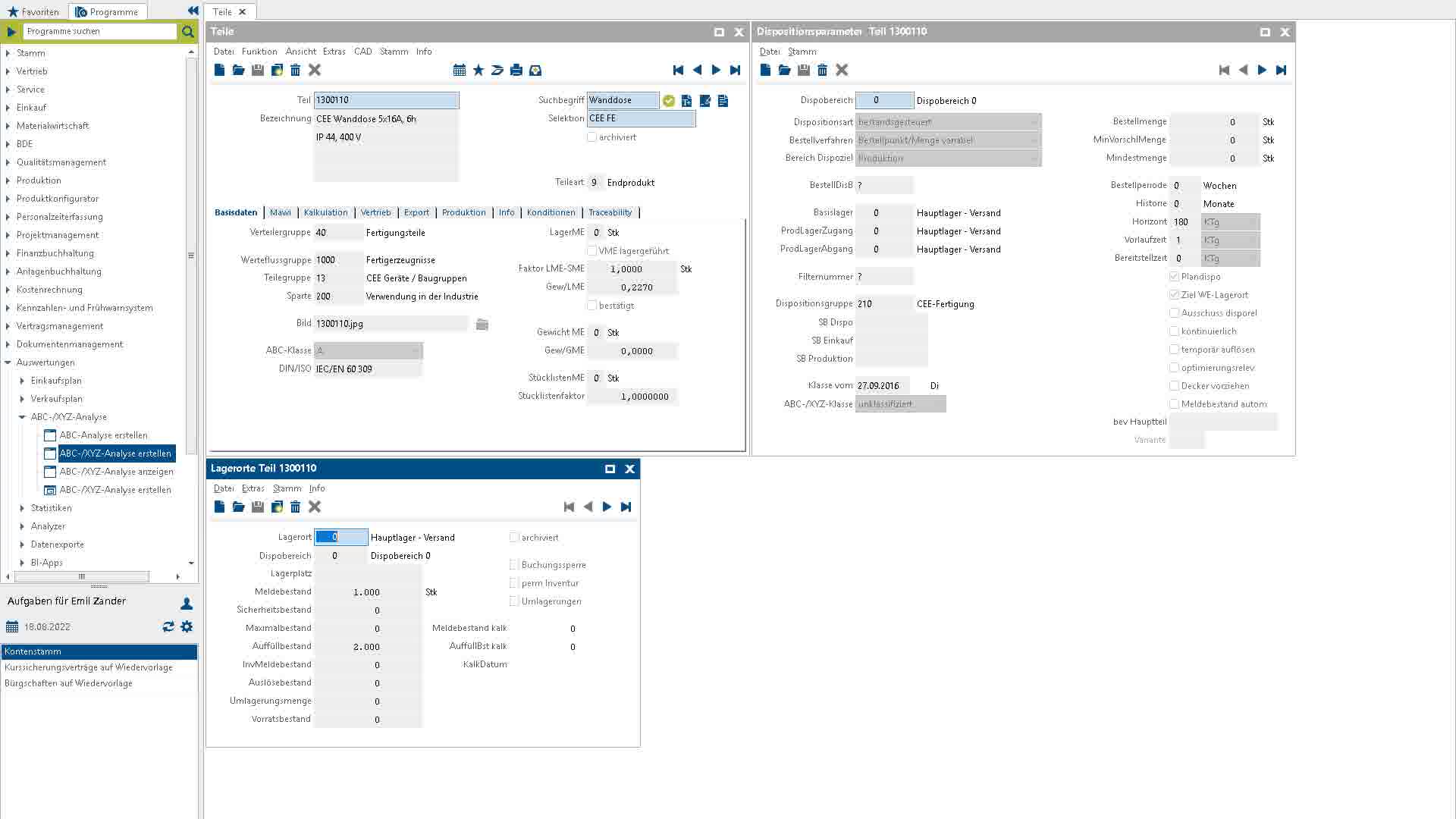
Task: Switch to Favoriten sidebar tab
Action: pos(33,11)
